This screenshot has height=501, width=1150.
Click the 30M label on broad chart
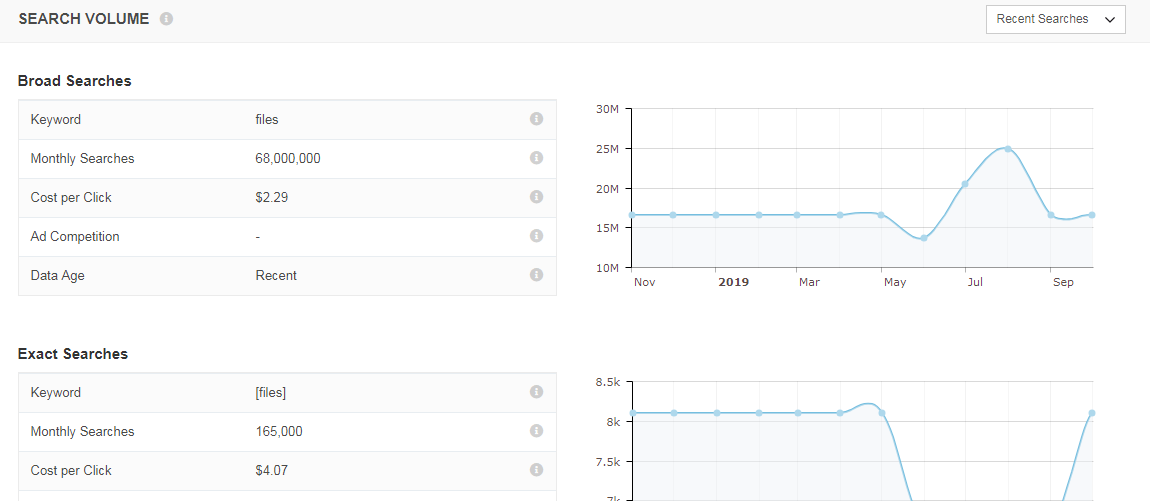(x=607, y=109)
